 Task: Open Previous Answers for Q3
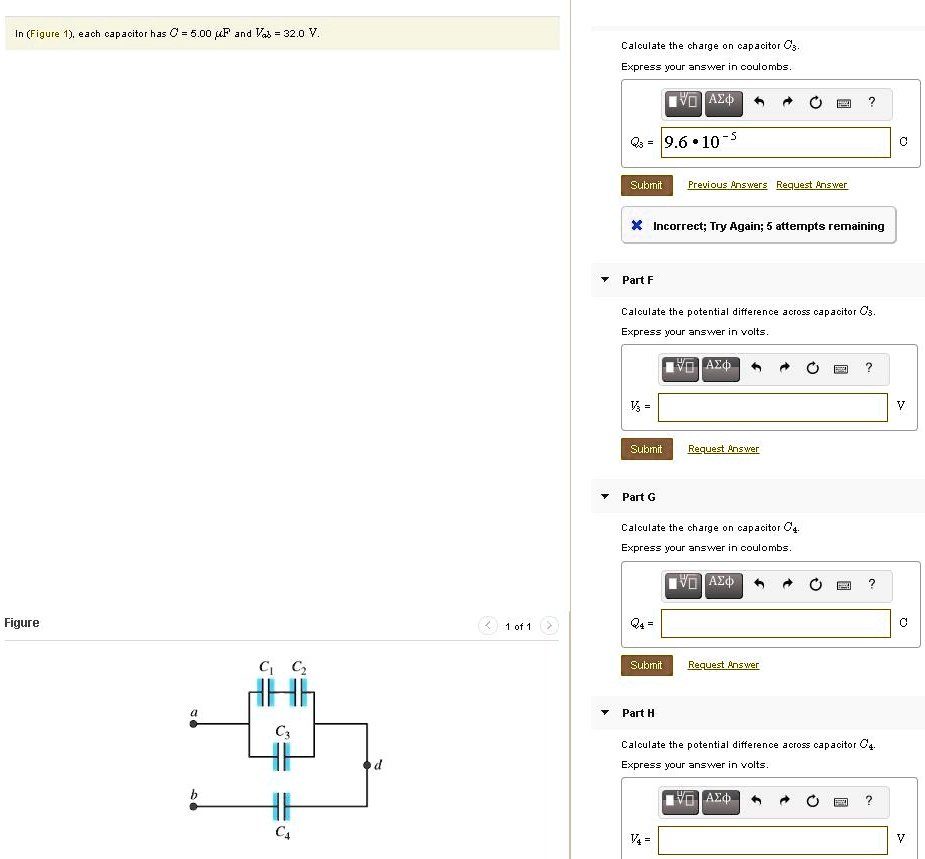[x=727, y=184]
